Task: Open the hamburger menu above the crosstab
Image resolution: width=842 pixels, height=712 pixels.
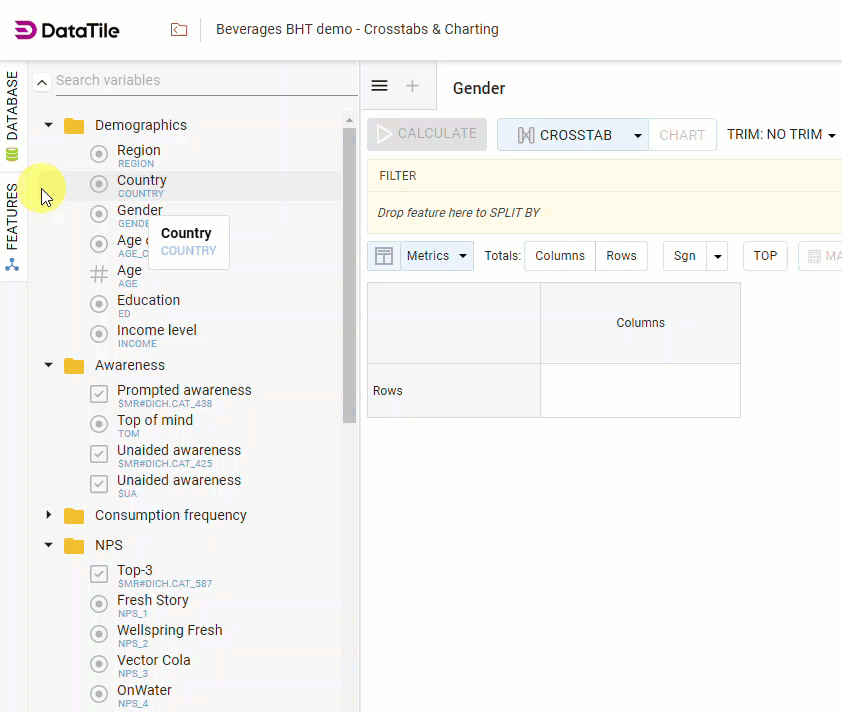Action: pyautogui.click(x=379, y=85)
